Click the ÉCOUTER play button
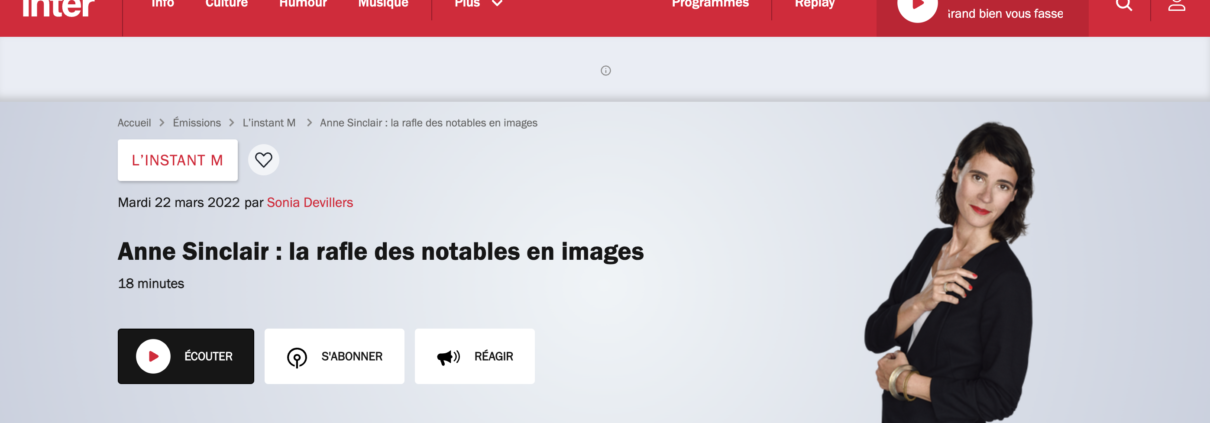The height and width of the screenshot is (423, 1210). pyautogui.click(x=186, y=356)
